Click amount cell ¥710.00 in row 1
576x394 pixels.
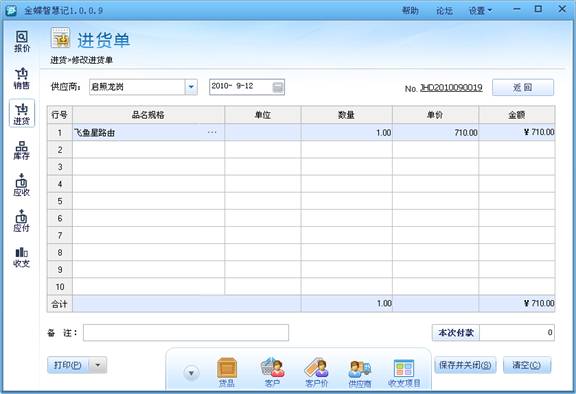[x=517, y=132]
